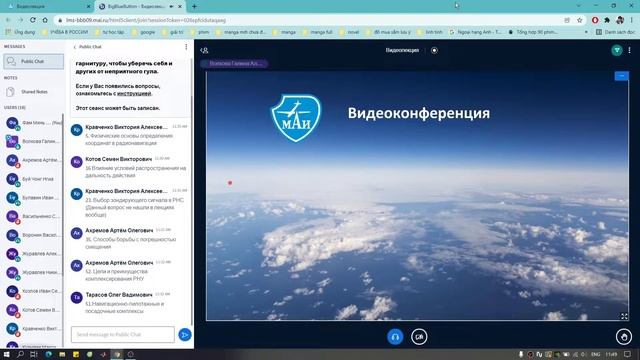Click the MAI logo on the slide
640x360 pixels.
pyautogui.click(x=296, y=118)
